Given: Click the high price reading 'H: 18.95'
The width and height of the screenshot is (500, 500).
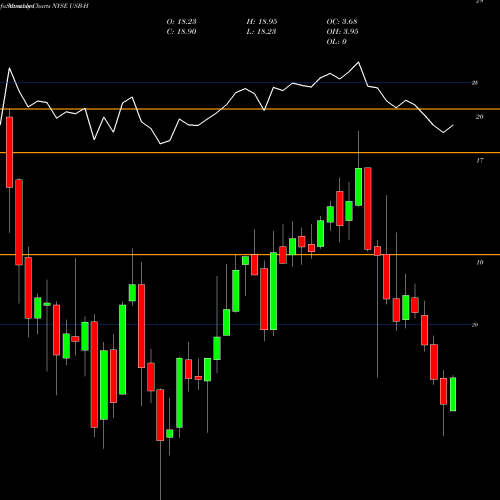Looking at the screenshot, I should click(x=262, y=22).
